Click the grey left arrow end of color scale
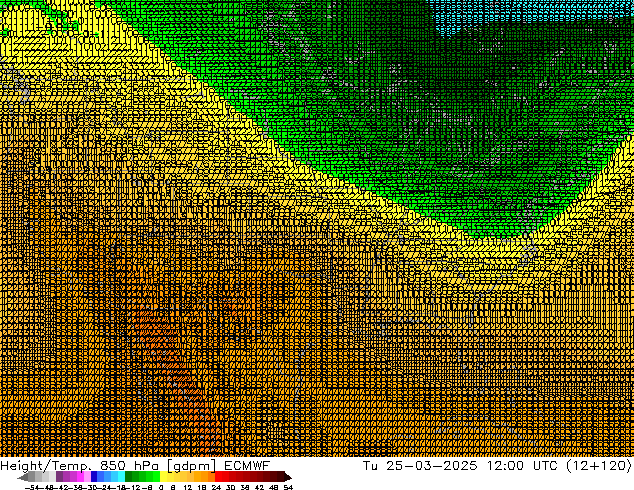 [23, 477]
